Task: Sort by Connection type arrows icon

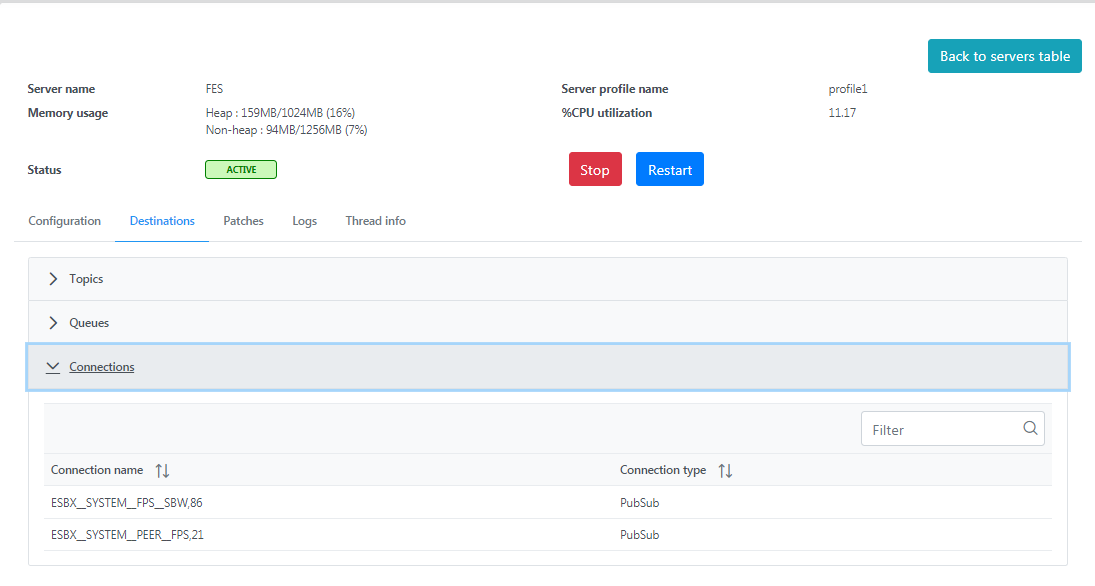Action: pos(725,471)
